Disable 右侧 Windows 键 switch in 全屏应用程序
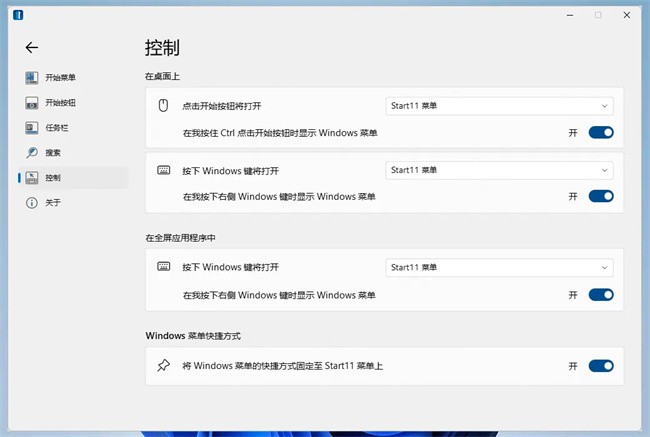The width and height of the screenshot is (650, 437). pos(600,294)
